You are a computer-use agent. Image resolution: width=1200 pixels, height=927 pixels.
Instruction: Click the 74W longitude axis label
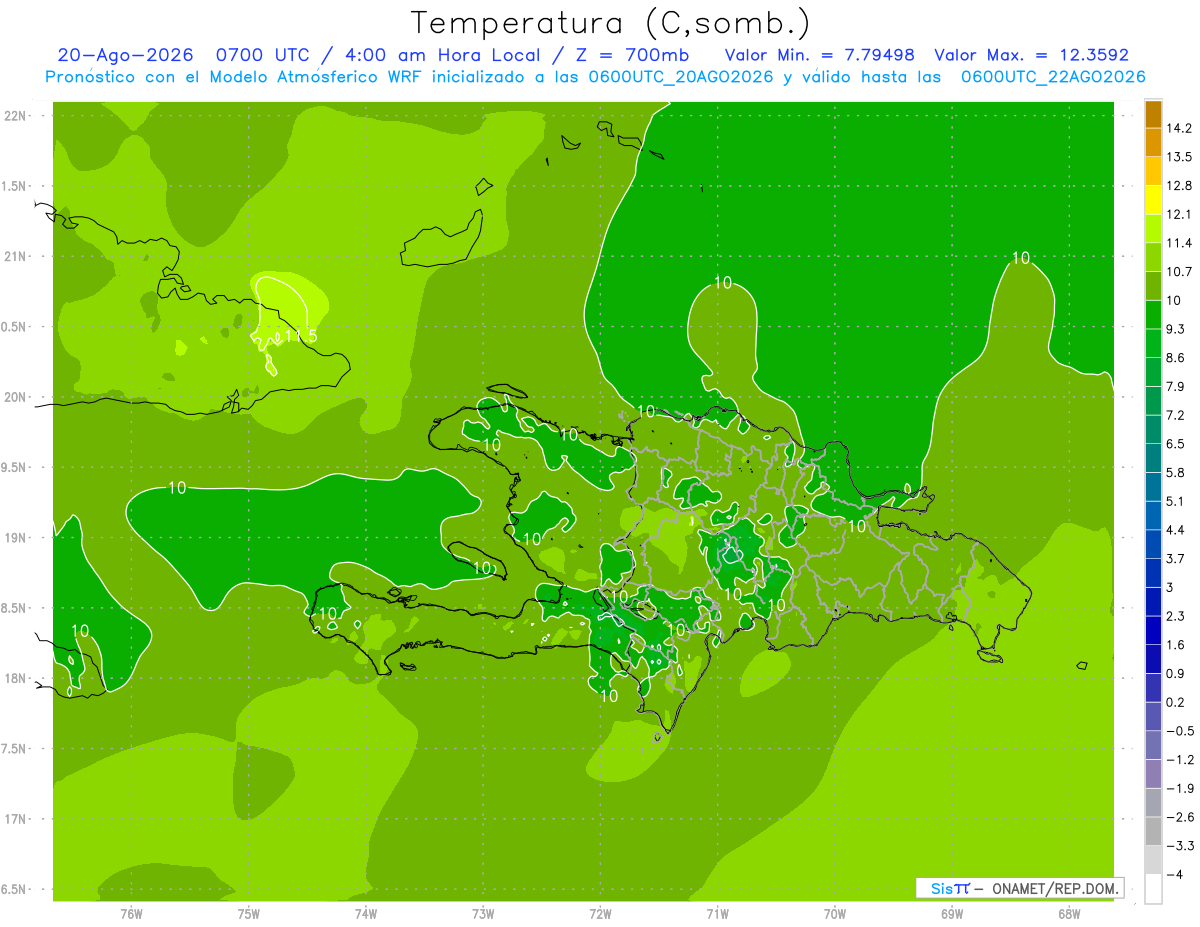coord(366,913)
